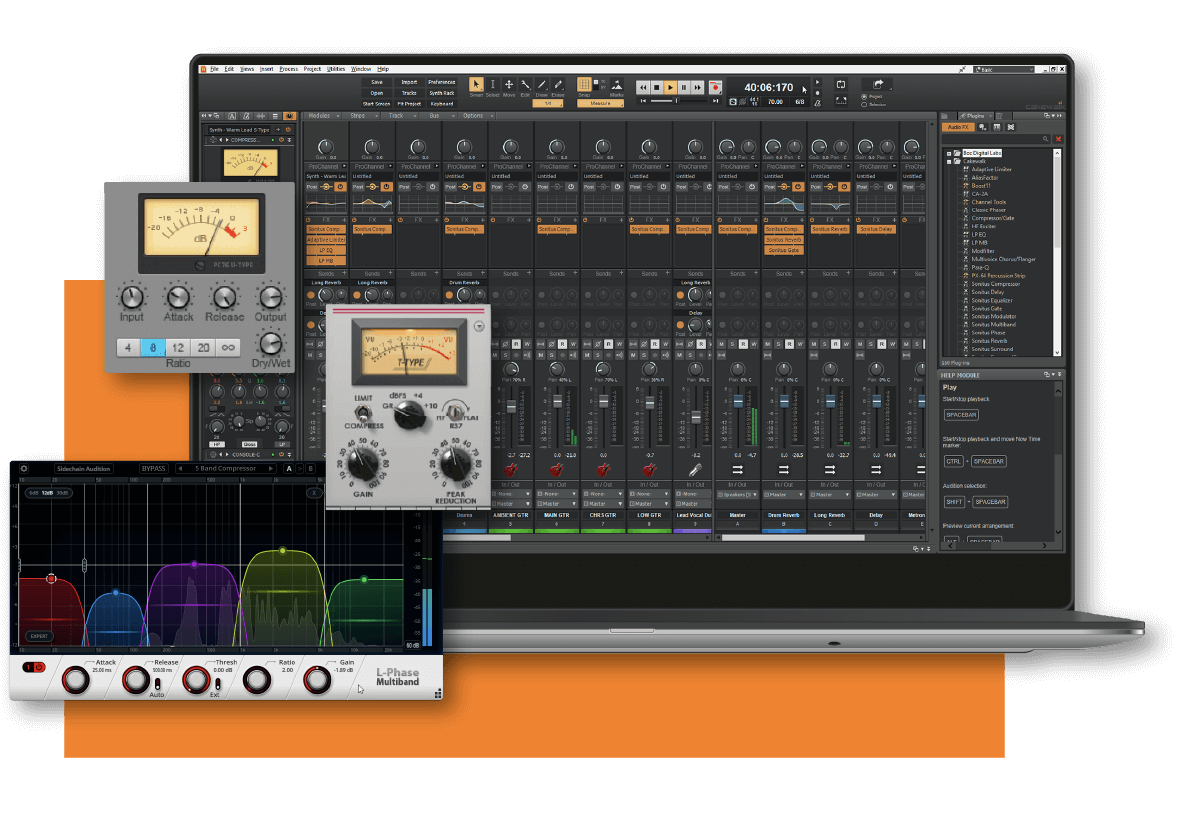
Task: Open the Process menu
Action: pyautogui.click(x=289, y=69)
